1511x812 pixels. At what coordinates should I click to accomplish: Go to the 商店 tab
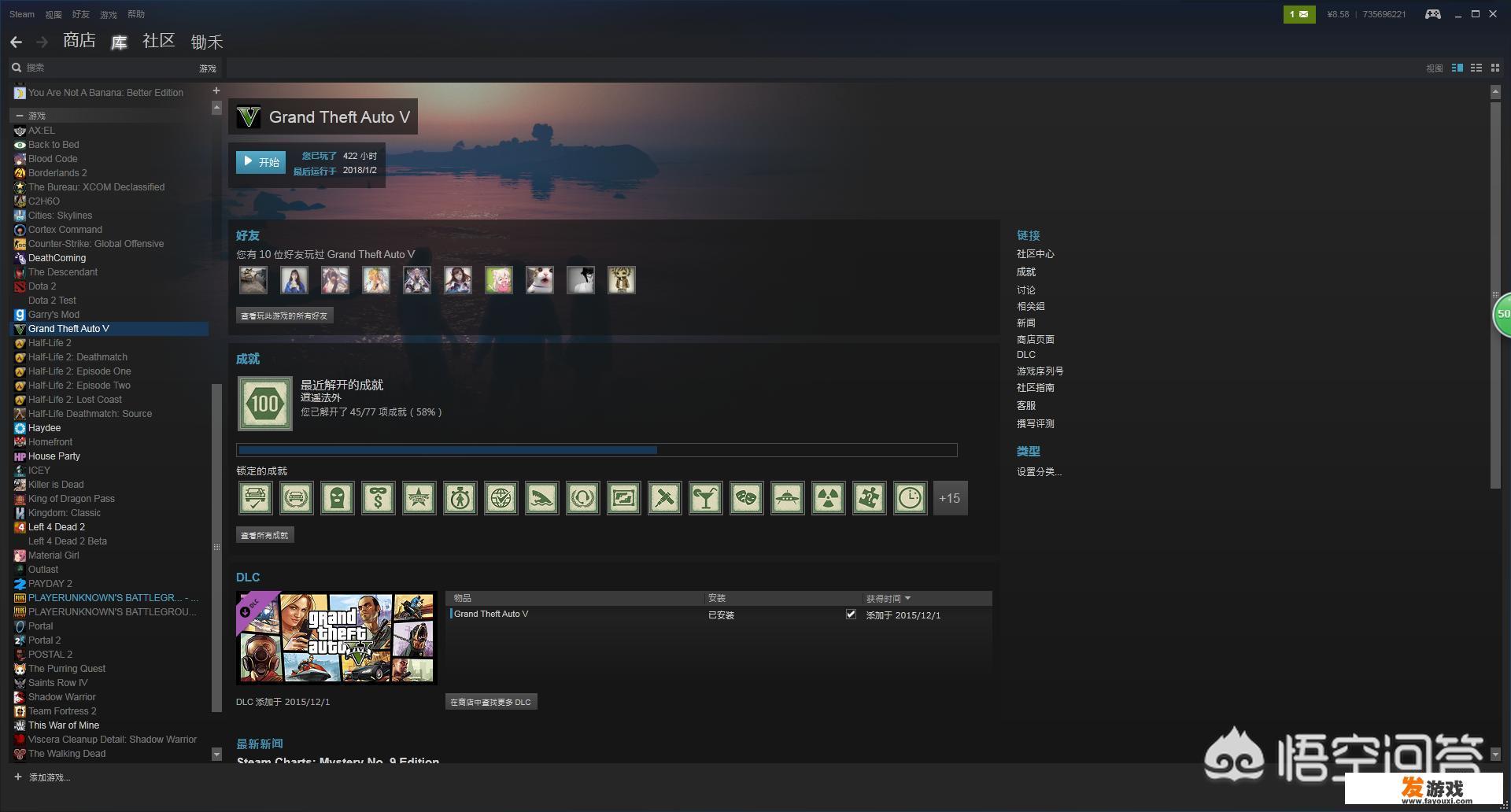tap(79, 40)
